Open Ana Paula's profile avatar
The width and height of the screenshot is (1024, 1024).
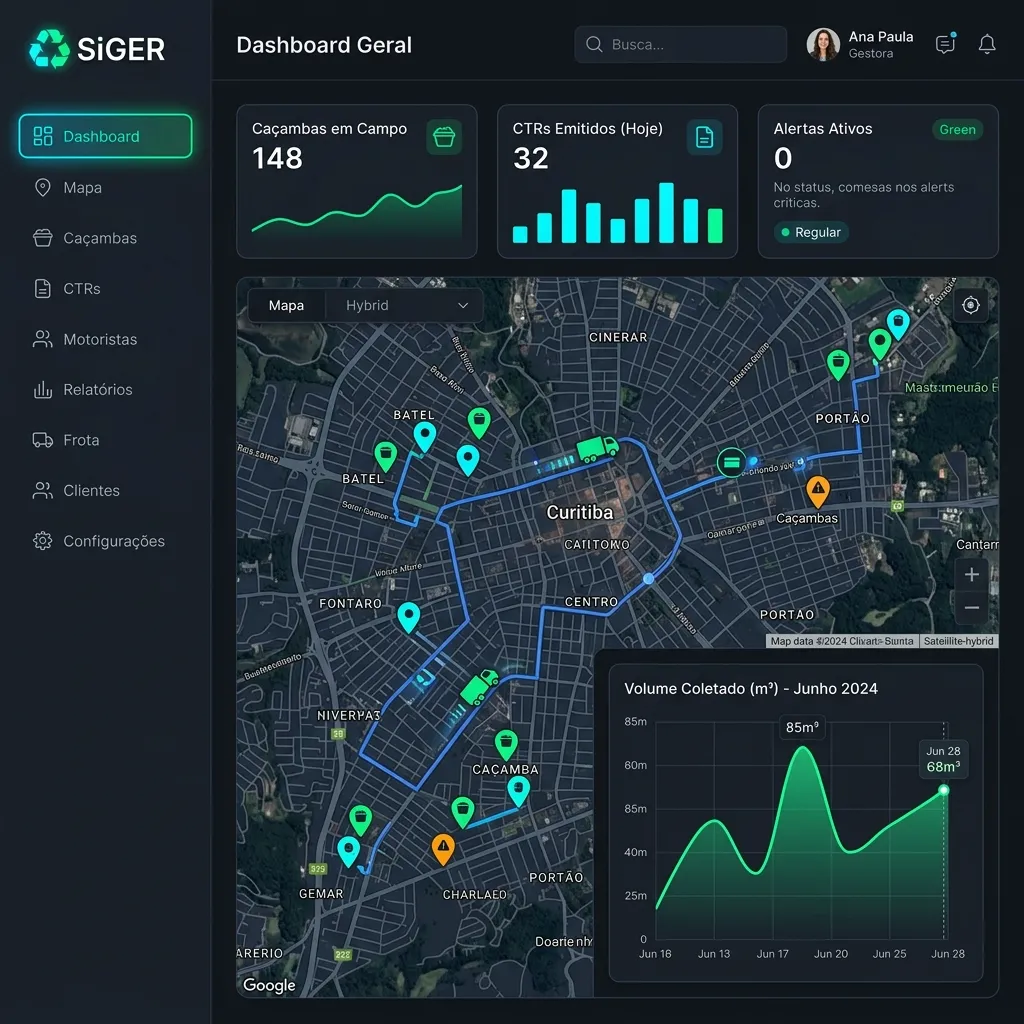(823, 44)
